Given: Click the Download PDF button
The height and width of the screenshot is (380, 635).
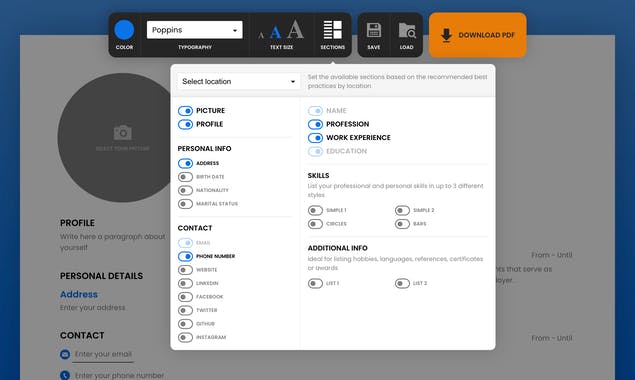Looking at the screenshot, I should (477, 35).
